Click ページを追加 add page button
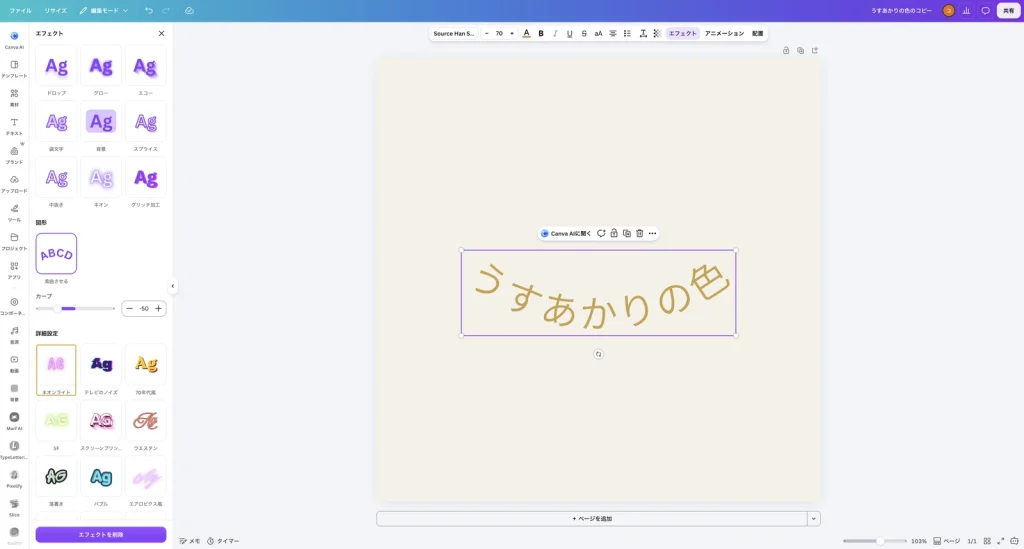 click(592, 519)
